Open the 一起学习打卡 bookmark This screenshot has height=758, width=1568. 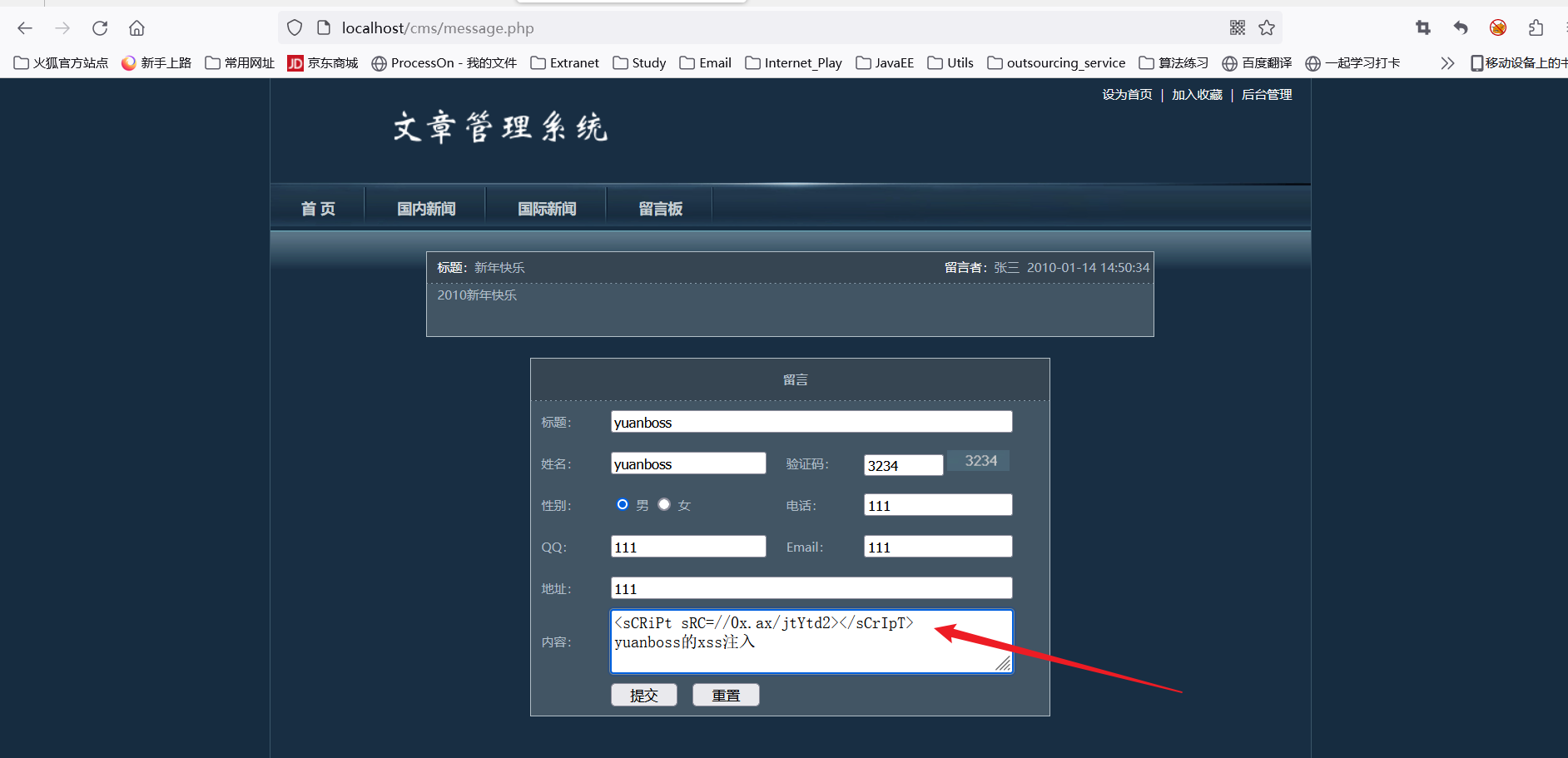click(x=1352, y=63)
